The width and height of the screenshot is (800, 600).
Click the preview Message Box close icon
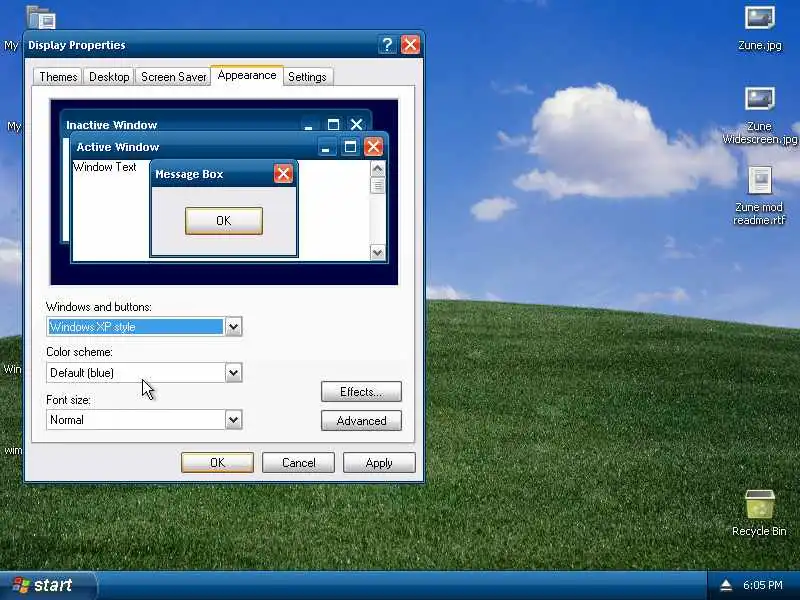pyautogui.click(x=283, y=174)
